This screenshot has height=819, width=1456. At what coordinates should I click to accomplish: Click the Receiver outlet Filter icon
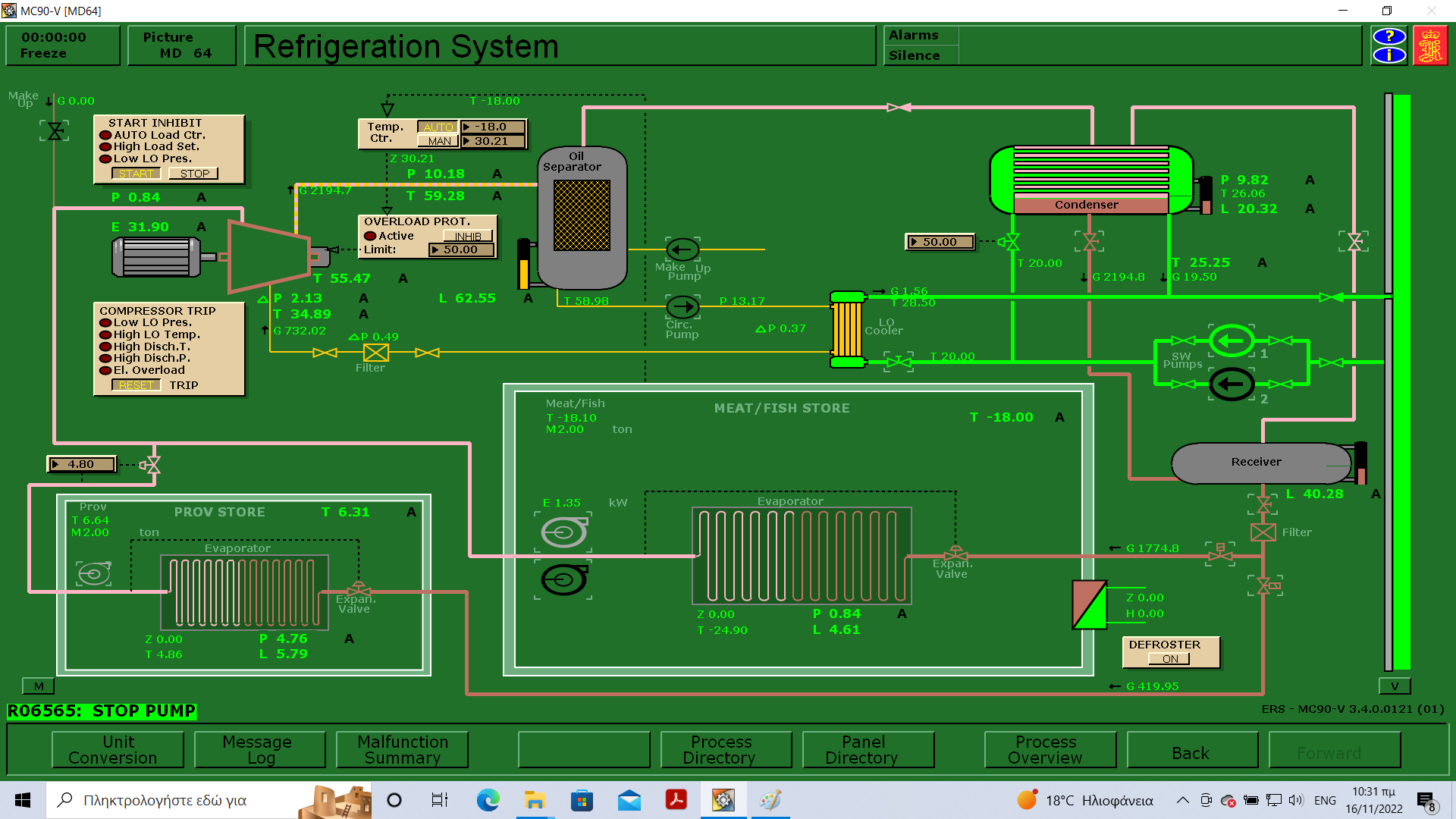1263,532
